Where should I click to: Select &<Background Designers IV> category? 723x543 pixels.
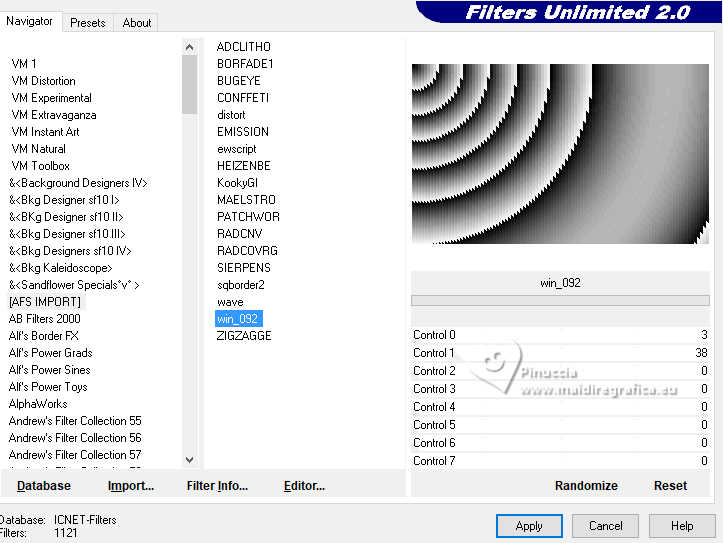pyautogui.click(x=78, y=183)
